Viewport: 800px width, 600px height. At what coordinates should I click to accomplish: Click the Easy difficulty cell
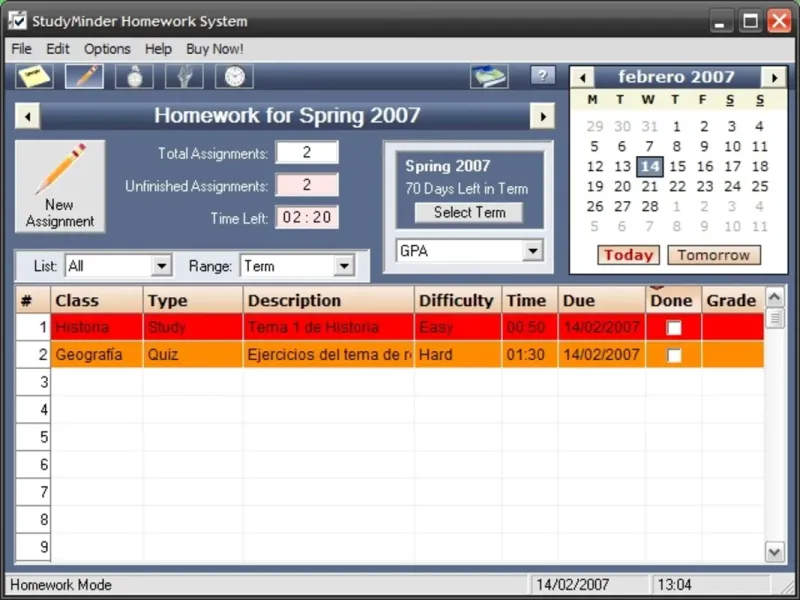458,327
